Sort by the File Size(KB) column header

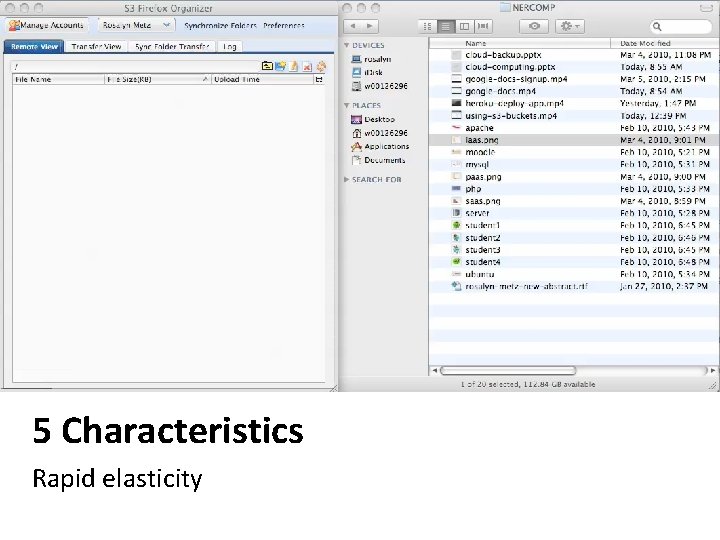click(x=158, y=79)
